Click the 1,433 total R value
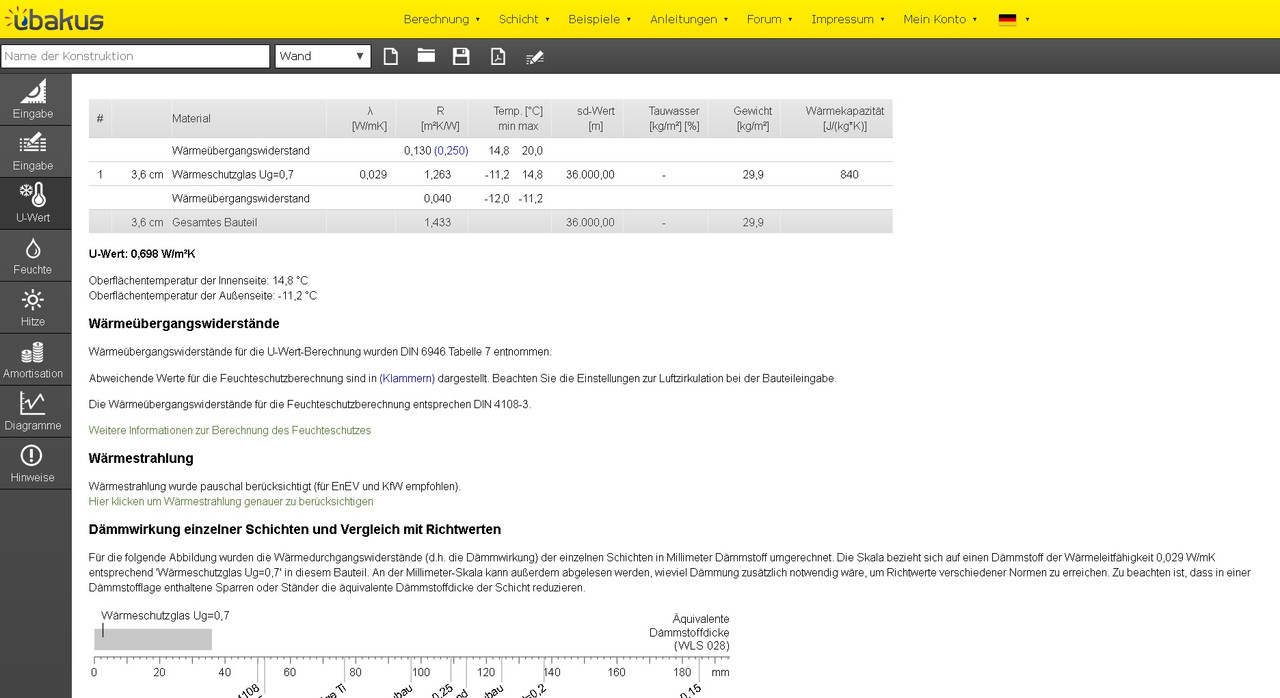Viewport: 1280px width, 698px height. [437, 223]
